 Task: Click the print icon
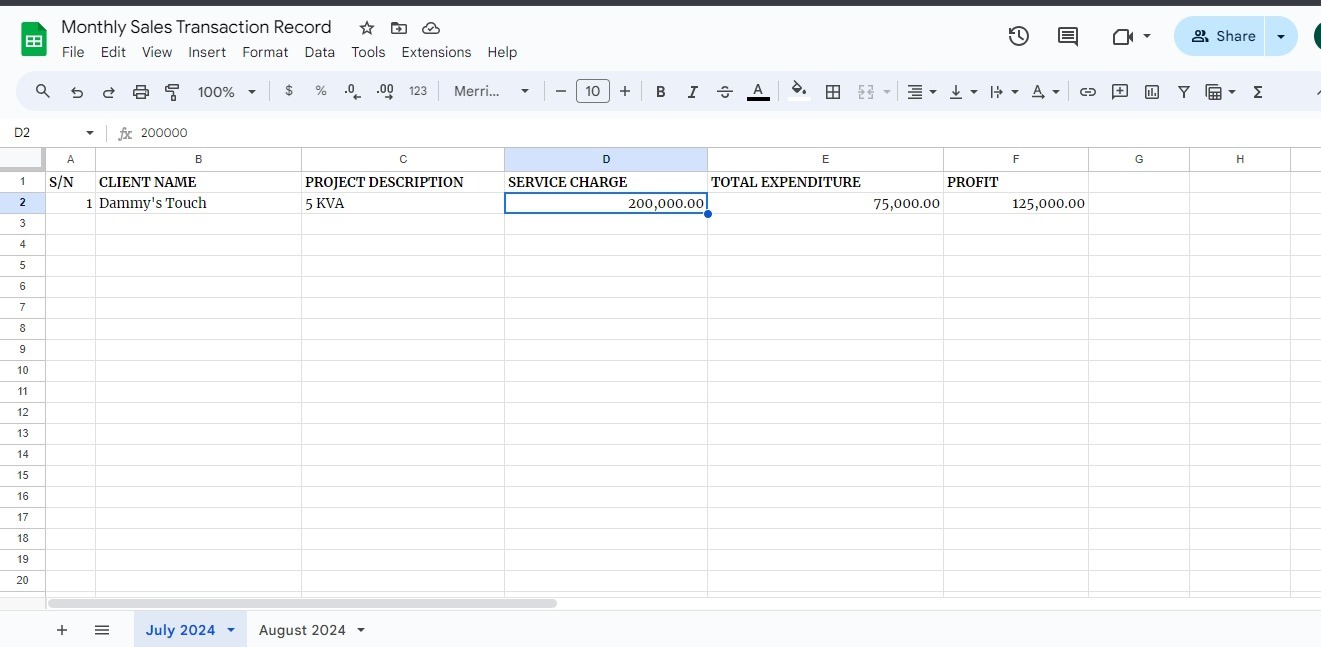[x=141, y=92]
